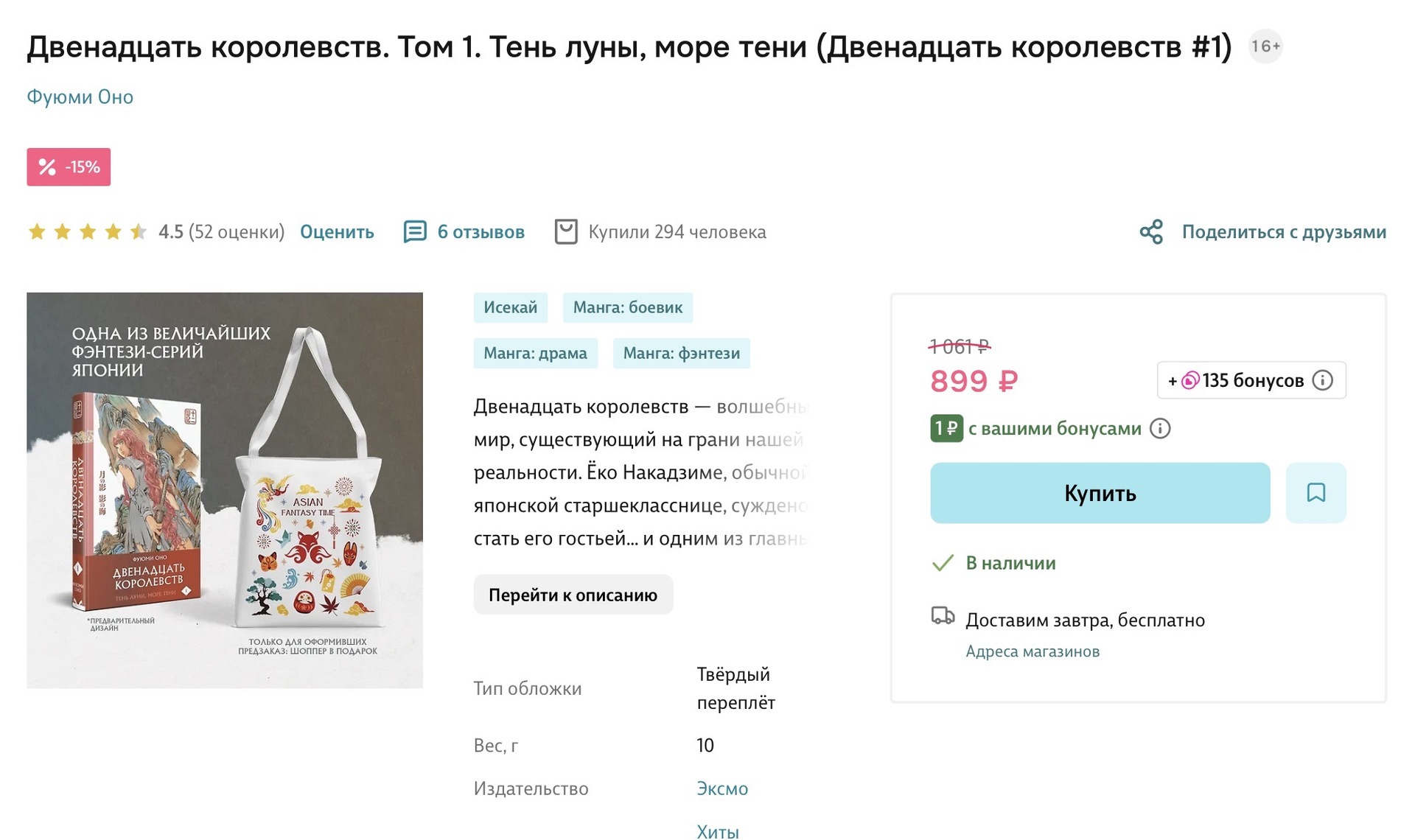Click the book cover image
This screenshot has width=1415, height=840.
225,490
